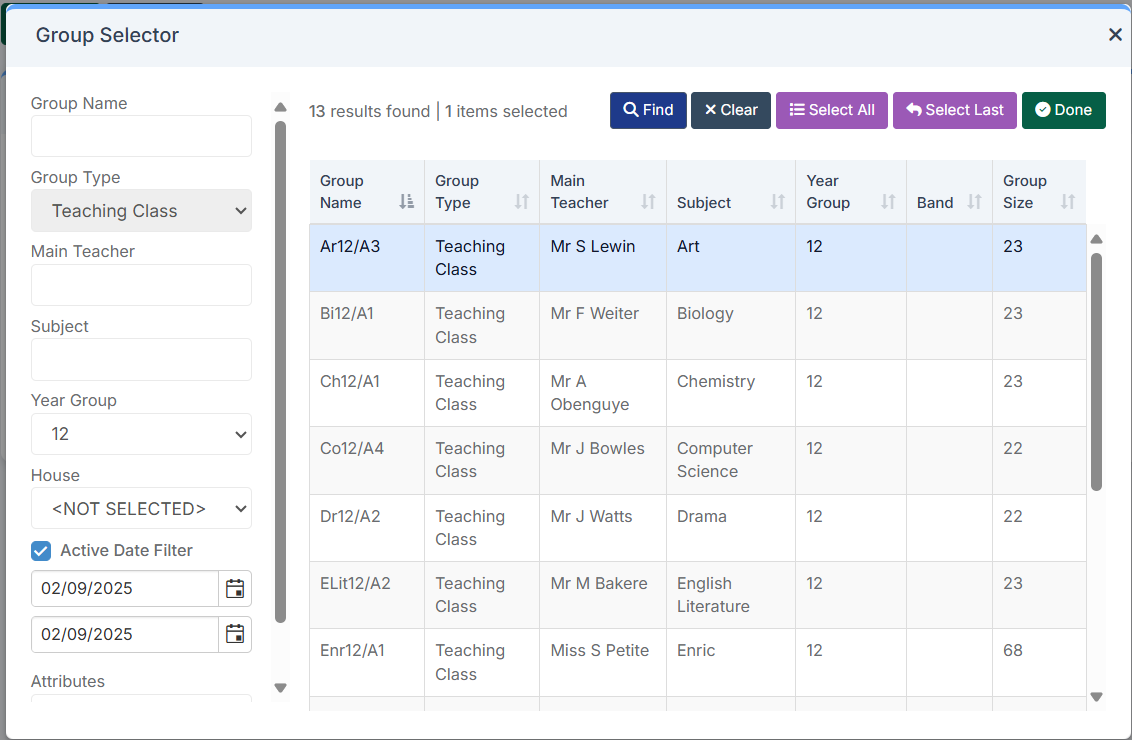The width and height of the screenshot is (1132, 740).
Task: Open the House dropdown
Action: point(142,508)
